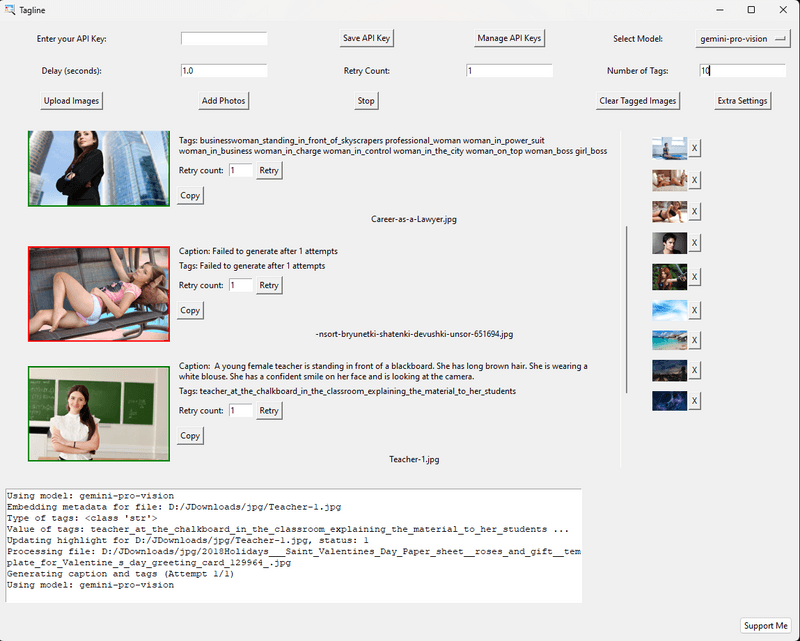800x641 pixels.
Task: Click the Save API Key button
Action: [366, 38]
